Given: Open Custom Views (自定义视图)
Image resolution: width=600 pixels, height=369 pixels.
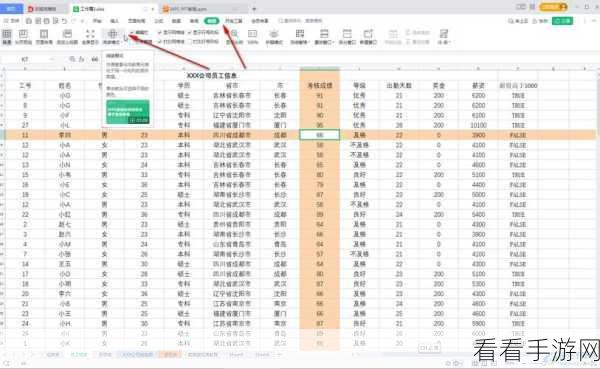Looking at the screenshot, I should (67, 37).
